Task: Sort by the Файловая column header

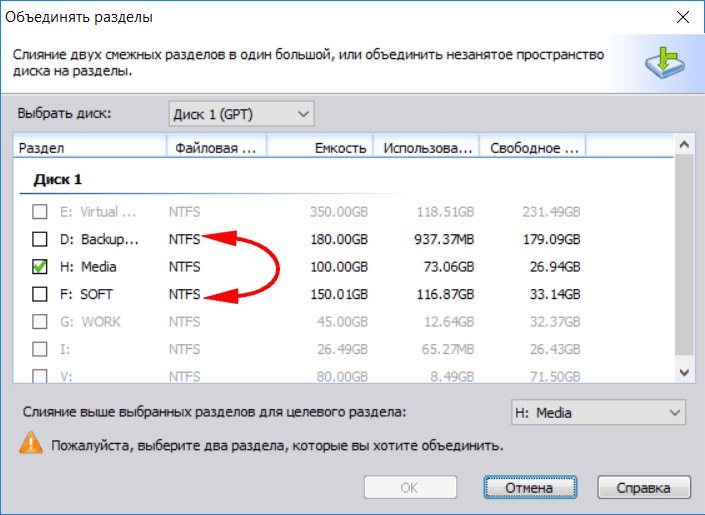Action: pos(217,148)
